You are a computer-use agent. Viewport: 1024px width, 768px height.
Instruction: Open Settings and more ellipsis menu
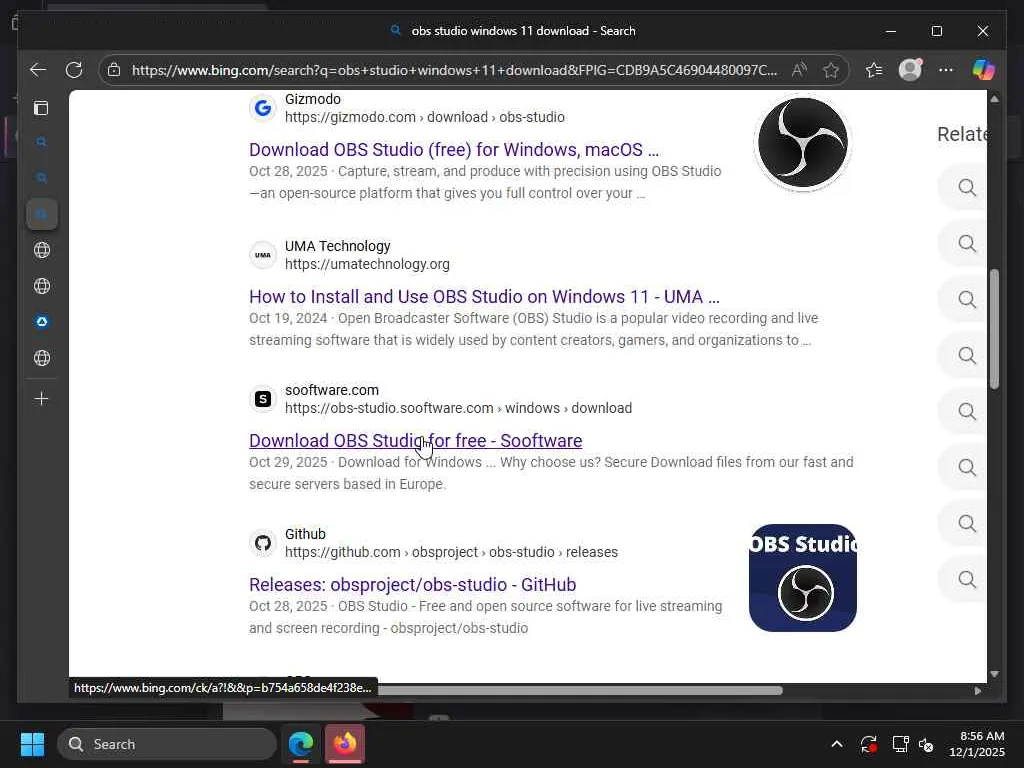(946, 70)
